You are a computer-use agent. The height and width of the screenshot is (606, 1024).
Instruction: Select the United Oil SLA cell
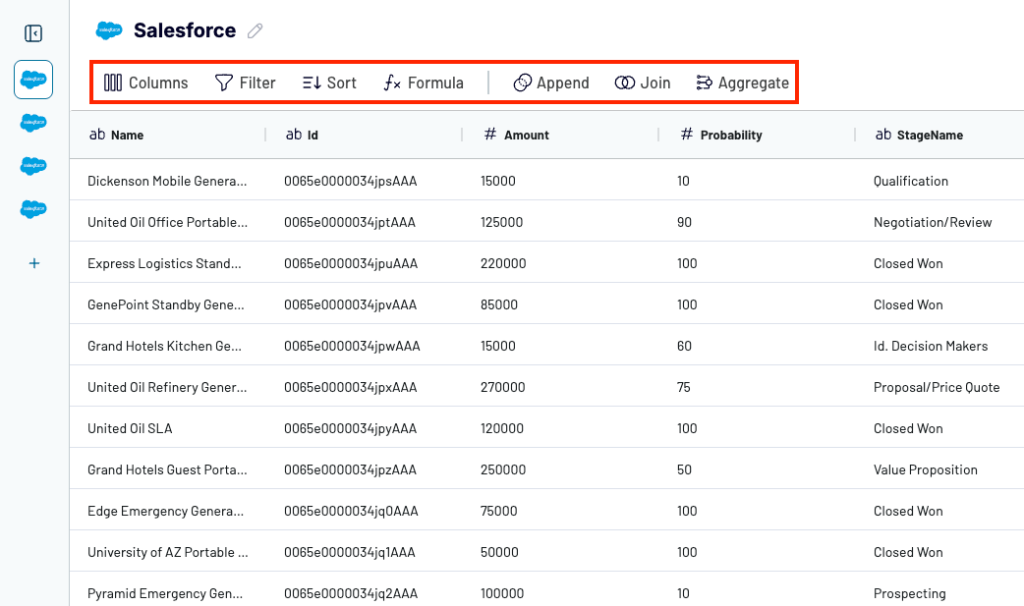[x=130, y=428]
